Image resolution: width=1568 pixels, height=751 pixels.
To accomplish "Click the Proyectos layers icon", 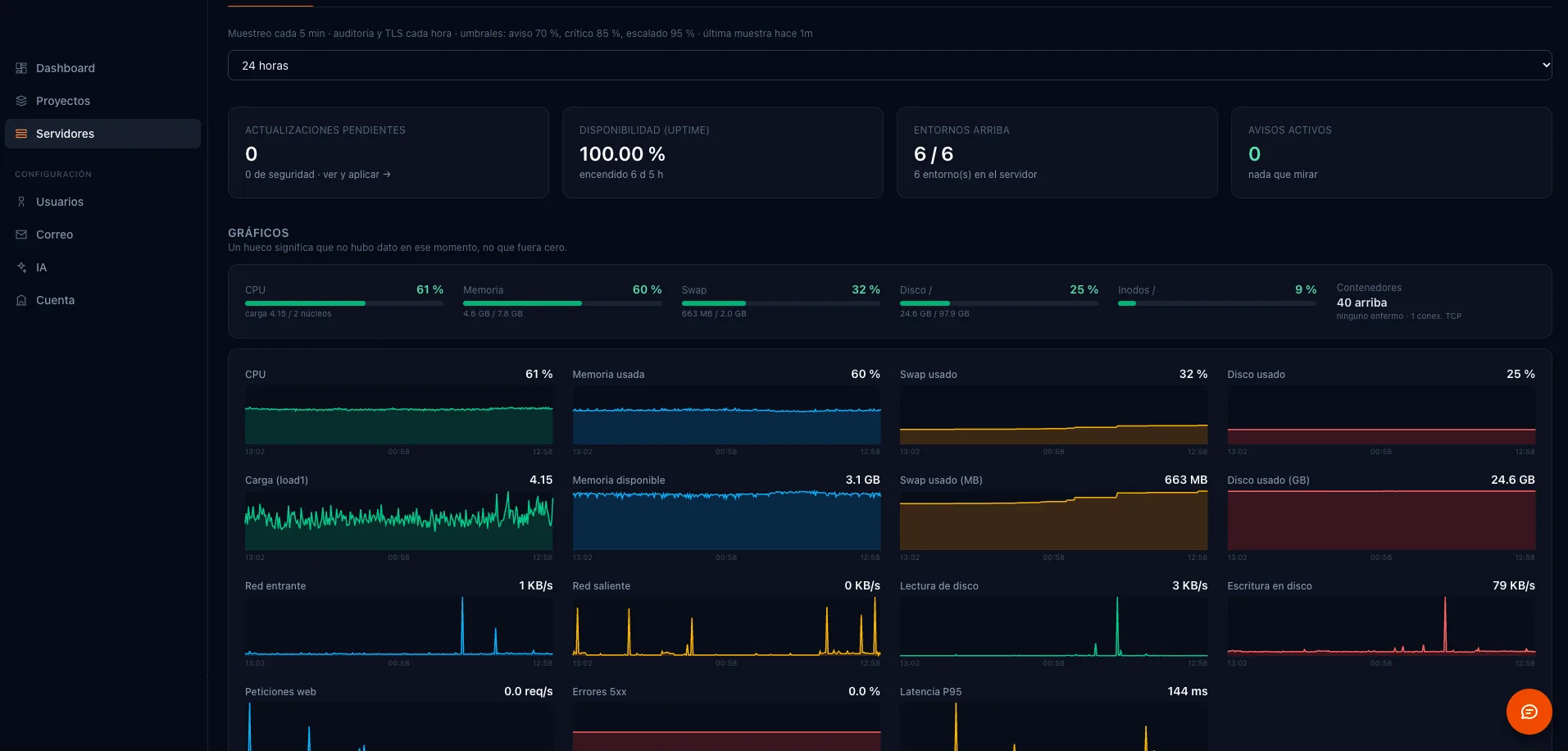I will coord(21,101).
